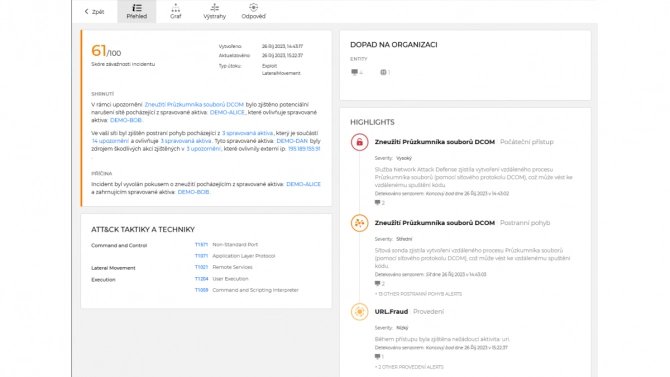Open DEMO-ALICE link in Shrnutí section
The height and width of the screenshot is (377, 670).
point(227,112)
